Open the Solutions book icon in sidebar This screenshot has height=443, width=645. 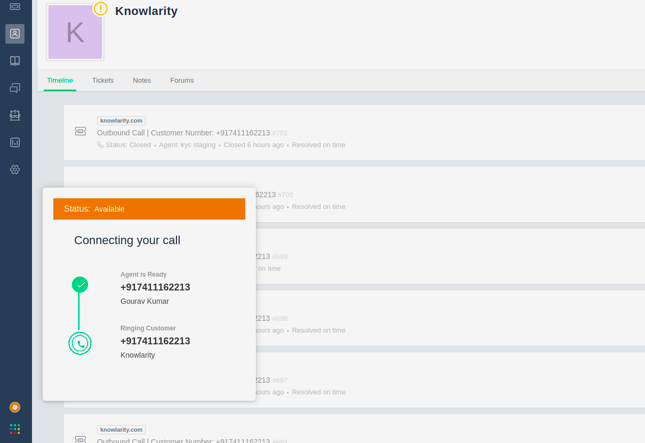(15, 61)
